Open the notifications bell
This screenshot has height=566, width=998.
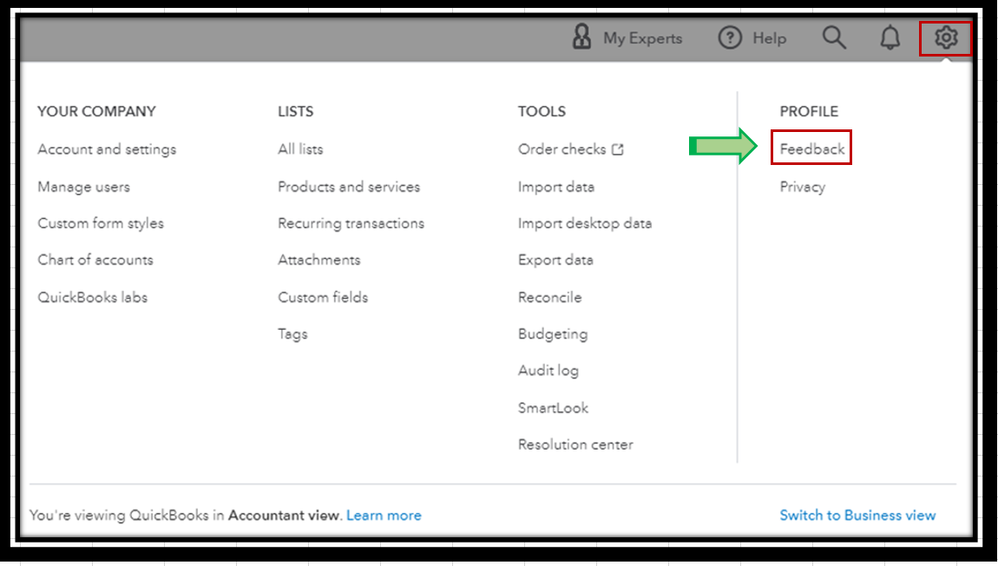point(889,39)
